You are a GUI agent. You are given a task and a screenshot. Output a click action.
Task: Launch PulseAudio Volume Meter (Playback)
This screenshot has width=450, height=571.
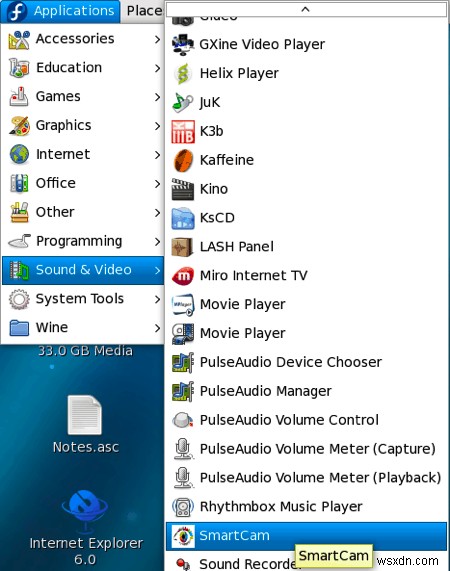pos(306,478)
